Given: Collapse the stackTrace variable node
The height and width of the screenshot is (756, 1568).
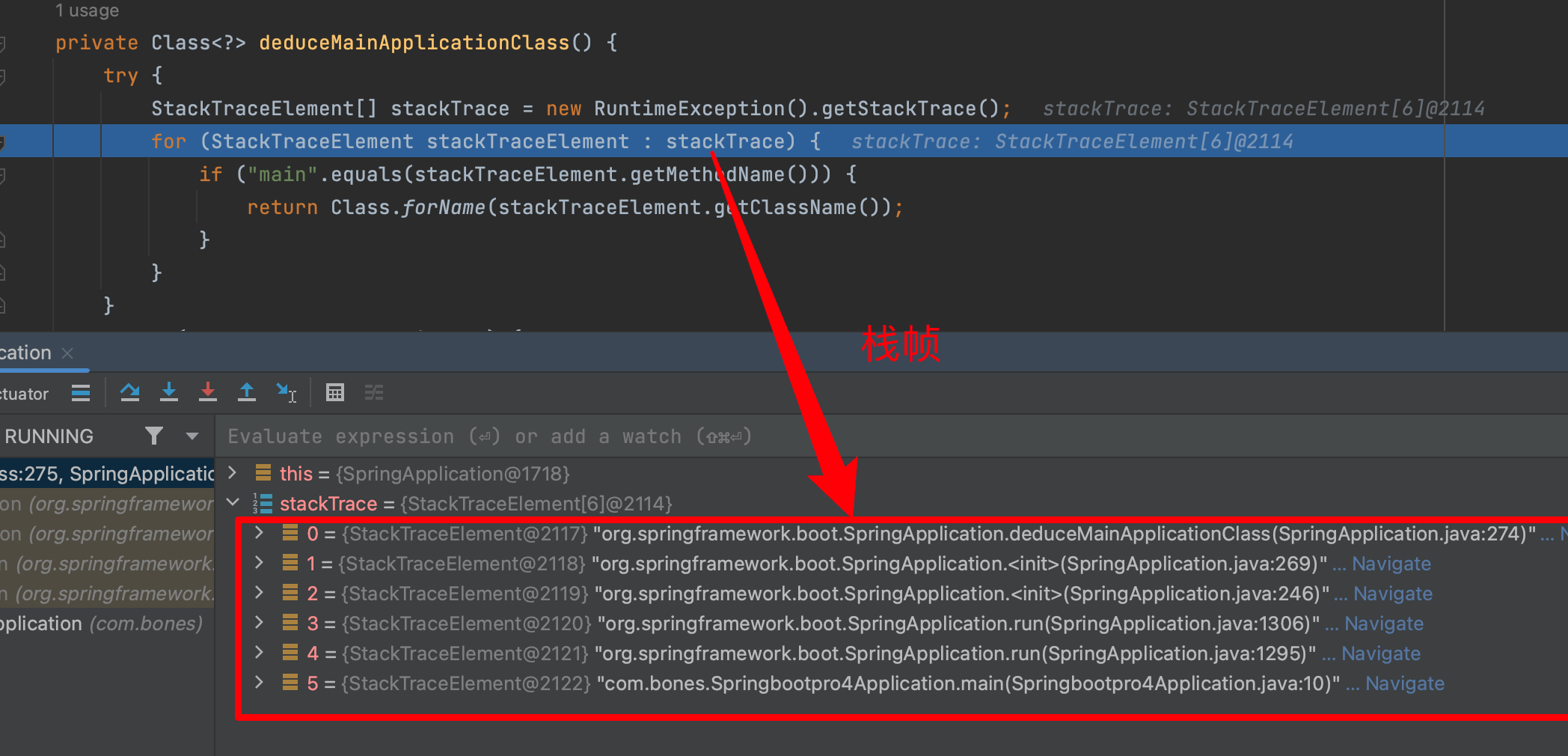Looking at the screenshot, I should tap(233, 502).
